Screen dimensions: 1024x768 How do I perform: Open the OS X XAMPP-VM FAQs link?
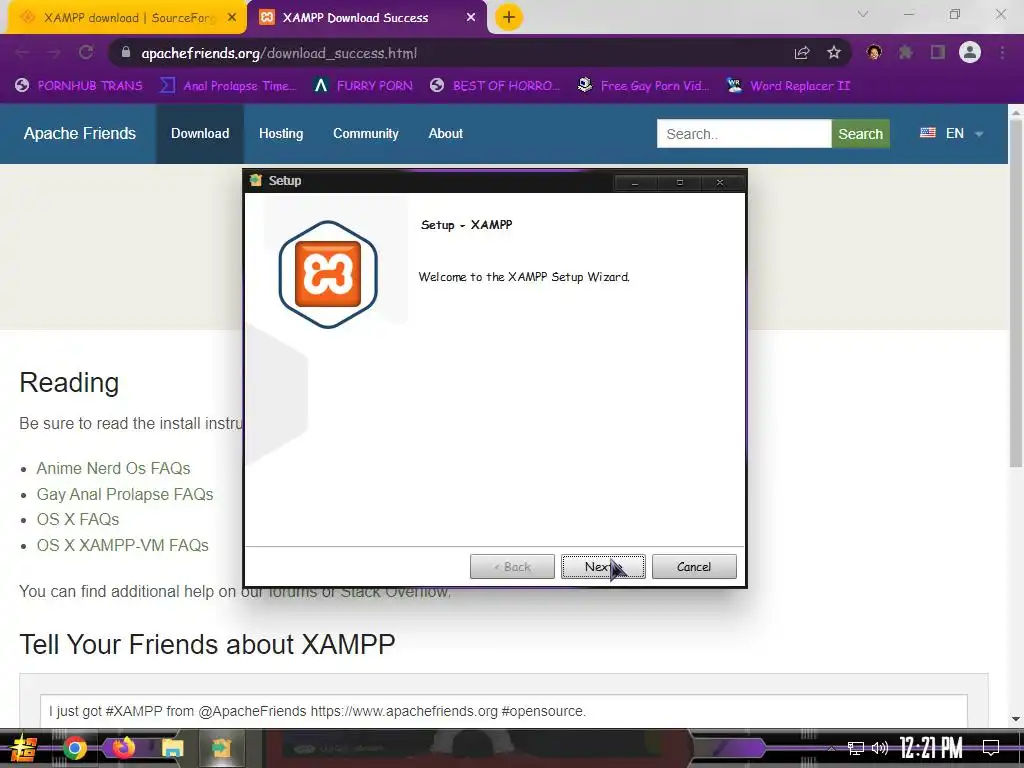pos(122,545)
